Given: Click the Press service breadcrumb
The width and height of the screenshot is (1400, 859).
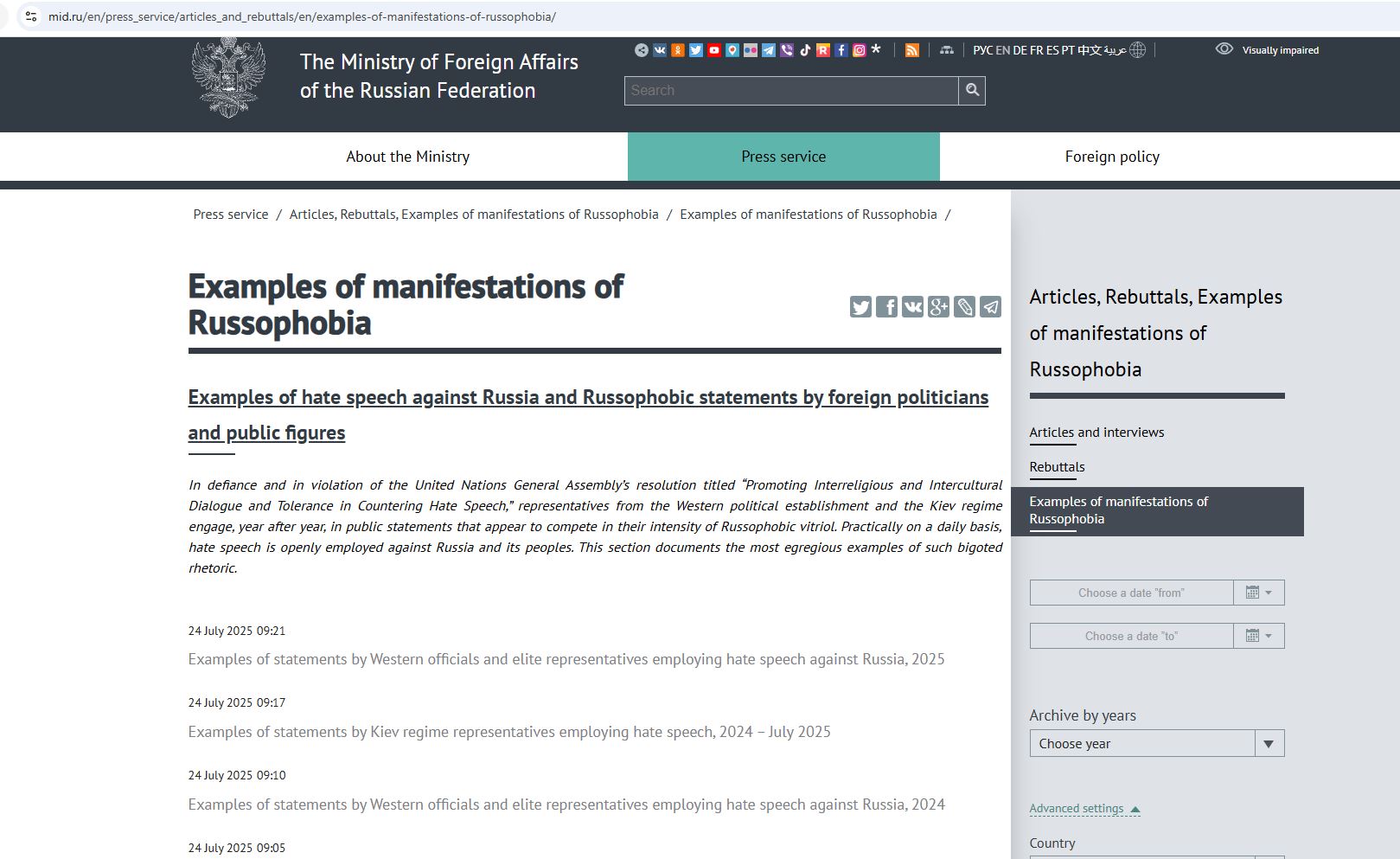Looking at the screenshot, I should tap(231, 215).
